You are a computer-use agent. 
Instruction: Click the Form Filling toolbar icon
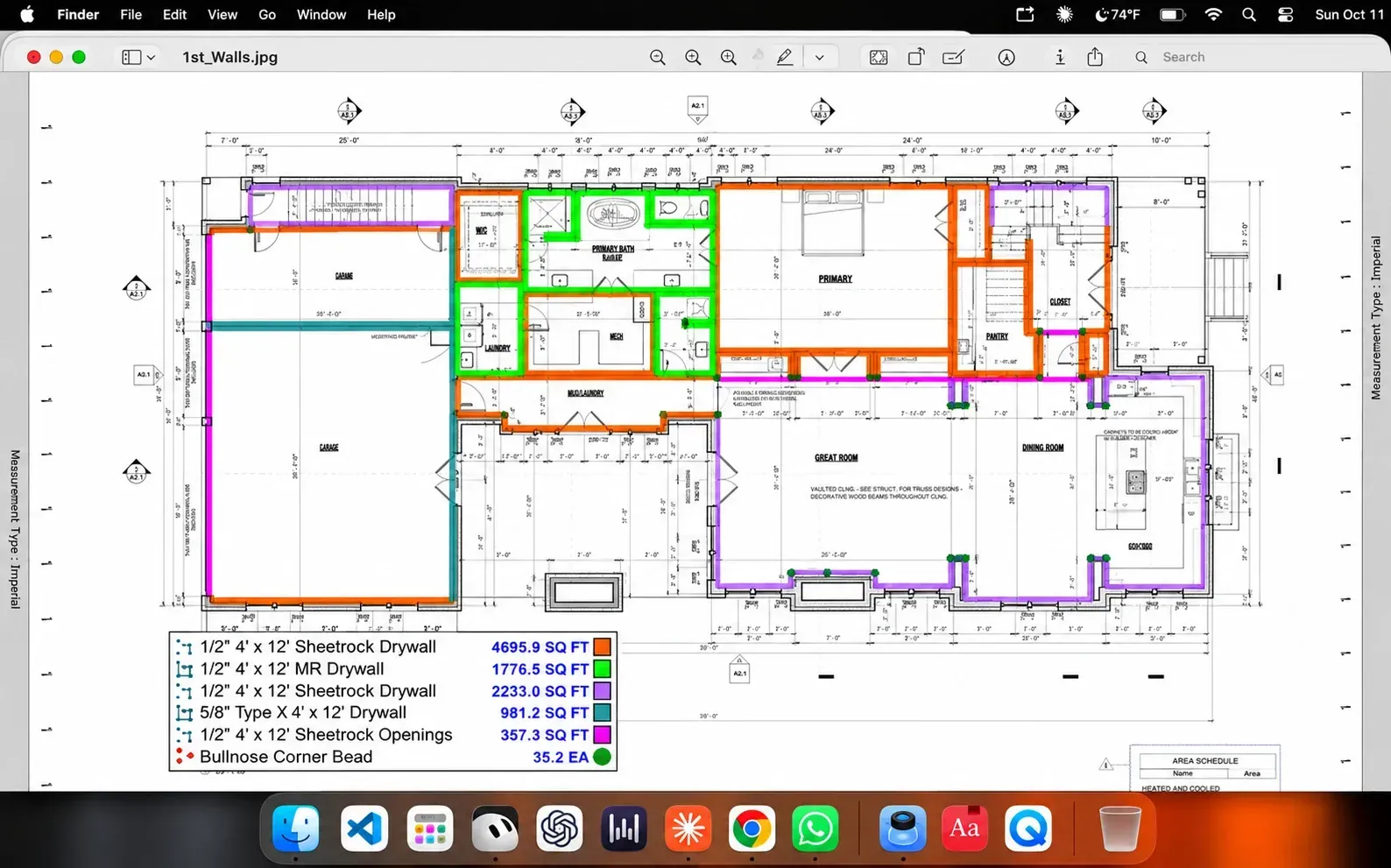pos(953,57)
